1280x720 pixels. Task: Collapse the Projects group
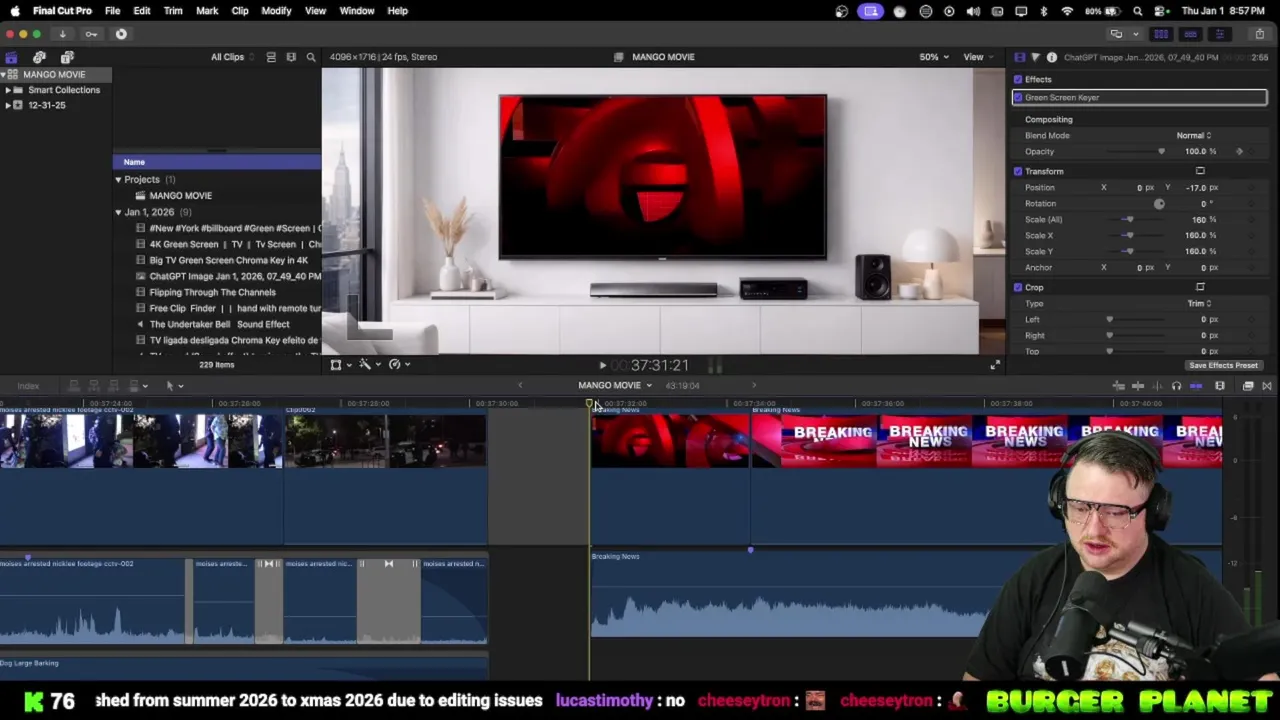coord(118,180)
